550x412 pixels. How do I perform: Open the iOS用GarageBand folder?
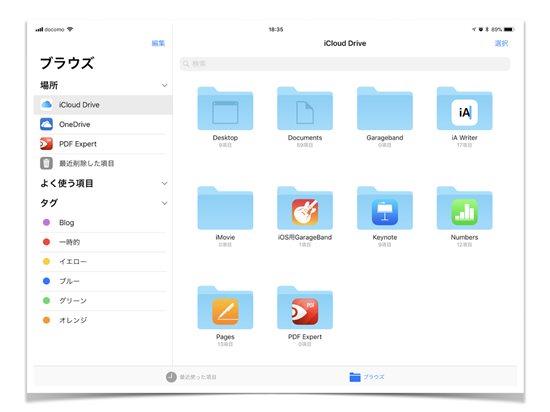[305, 208]
